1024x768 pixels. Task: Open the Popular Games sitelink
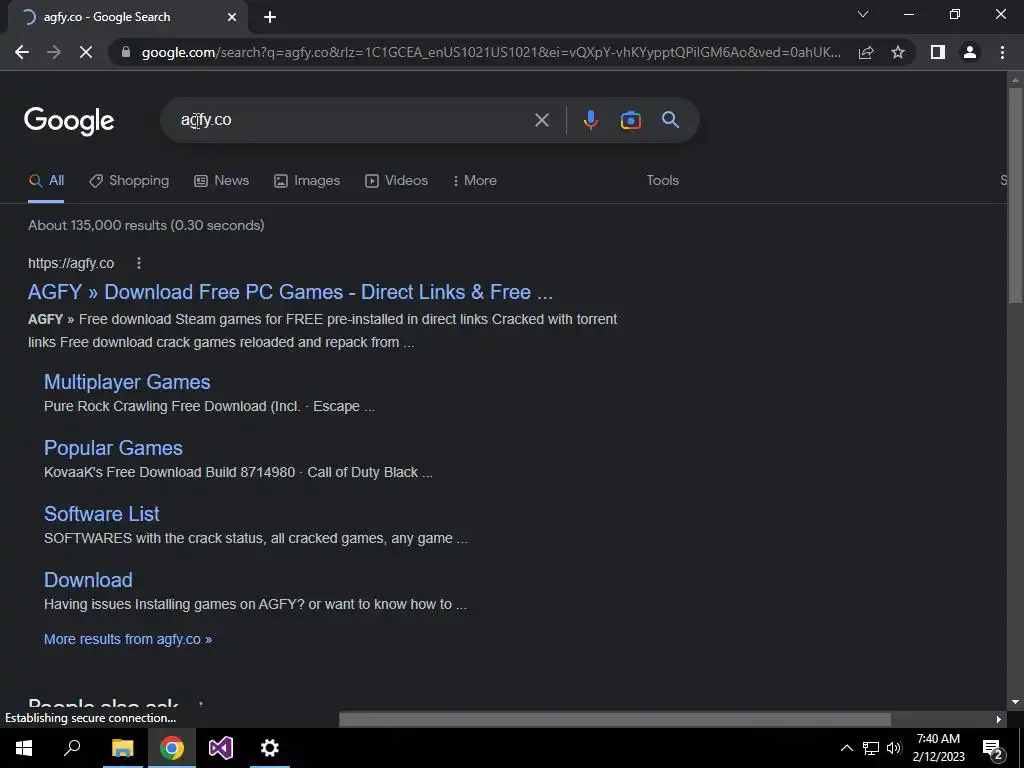click(113, 448)
